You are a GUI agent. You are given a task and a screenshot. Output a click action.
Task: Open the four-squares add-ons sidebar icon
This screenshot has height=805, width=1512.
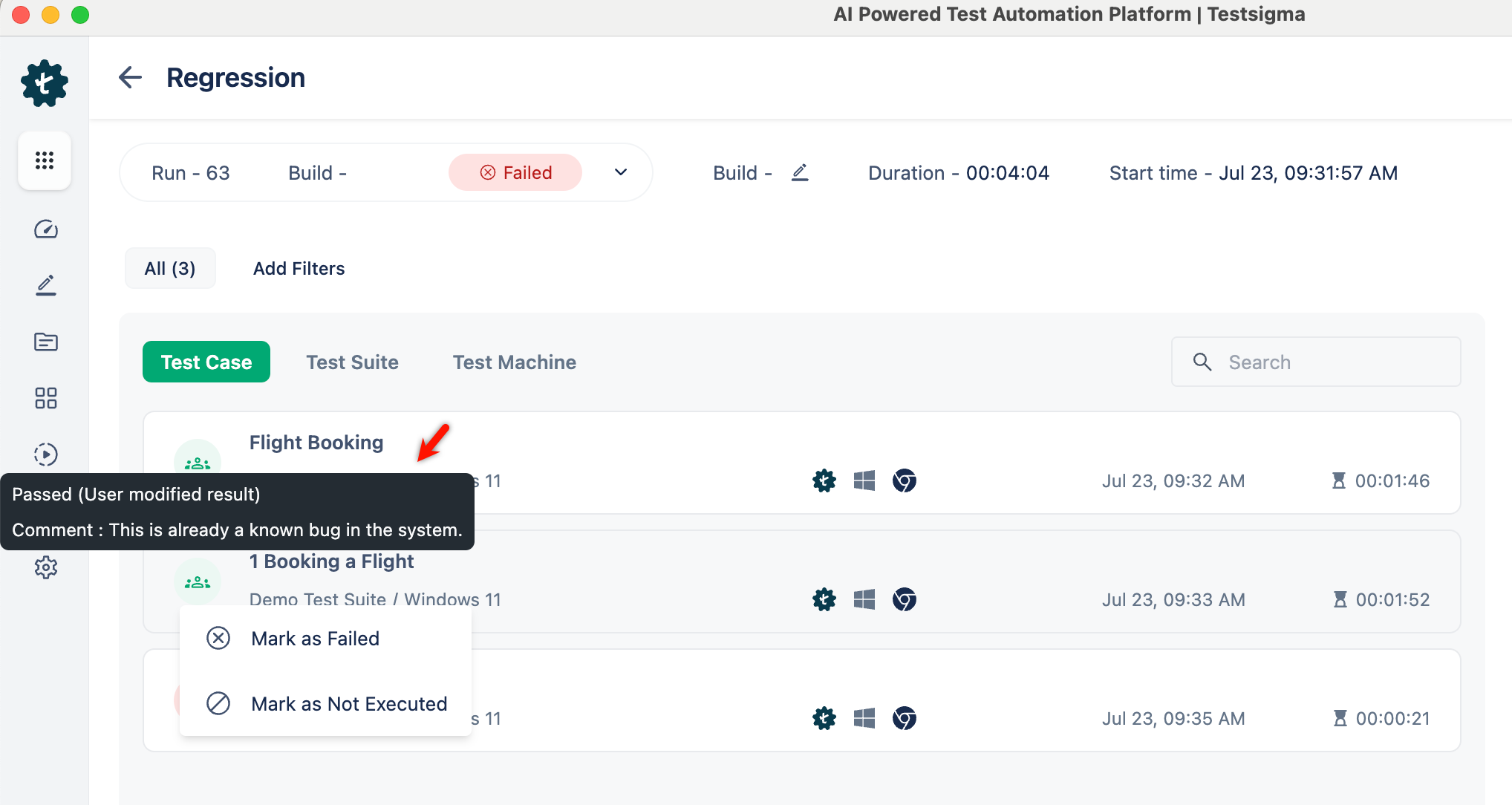coord(45,398)
